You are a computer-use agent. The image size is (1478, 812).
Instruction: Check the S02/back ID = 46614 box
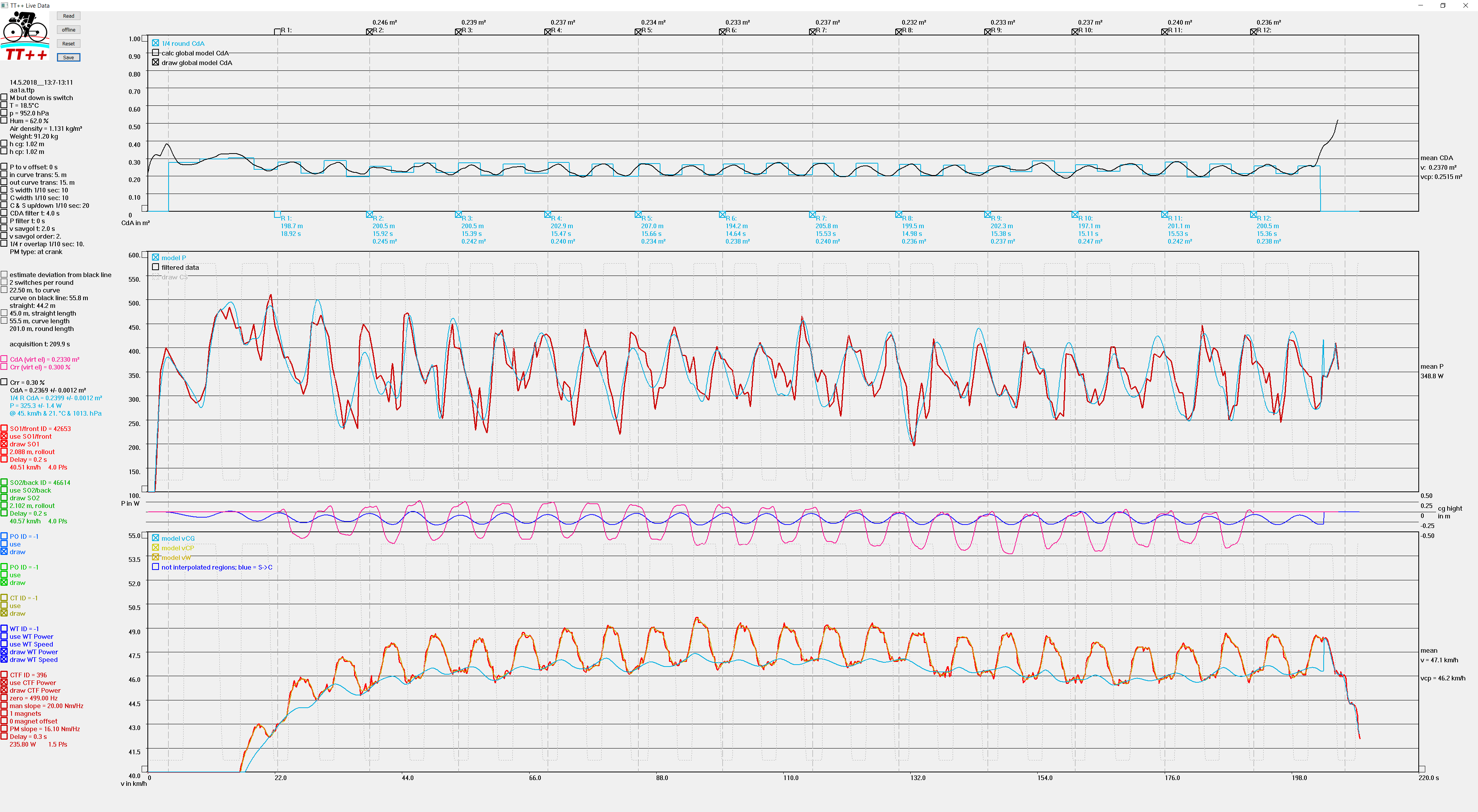coord(4,483)
